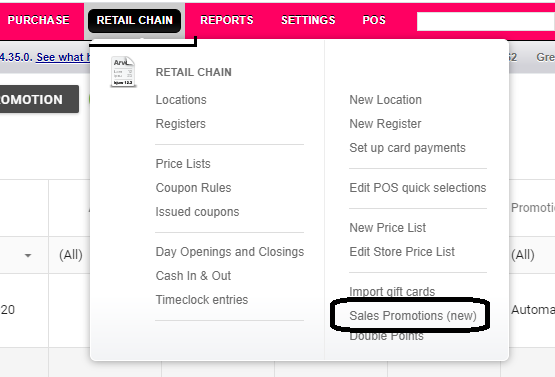Open Issued coupons
555x377 pixels.
pyautogui.click(x=197, y=212)
